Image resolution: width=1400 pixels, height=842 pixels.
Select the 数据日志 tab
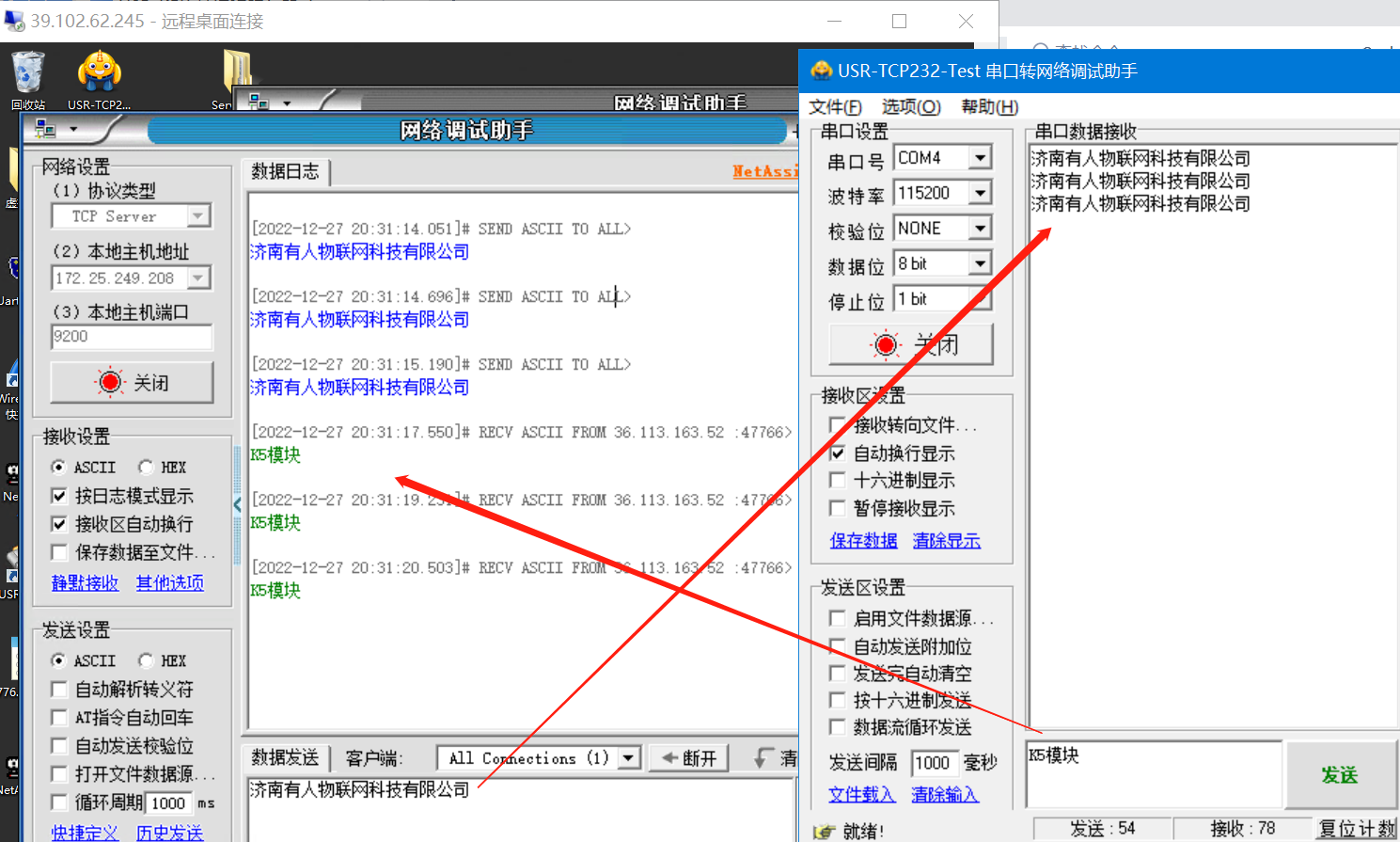285,171
